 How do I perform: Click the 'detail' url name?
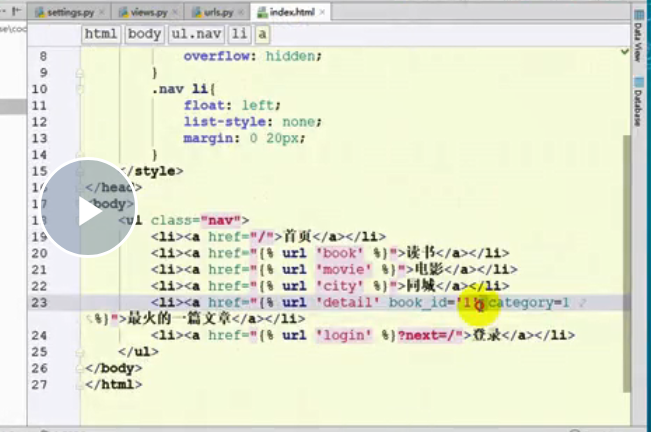point(348,303)
